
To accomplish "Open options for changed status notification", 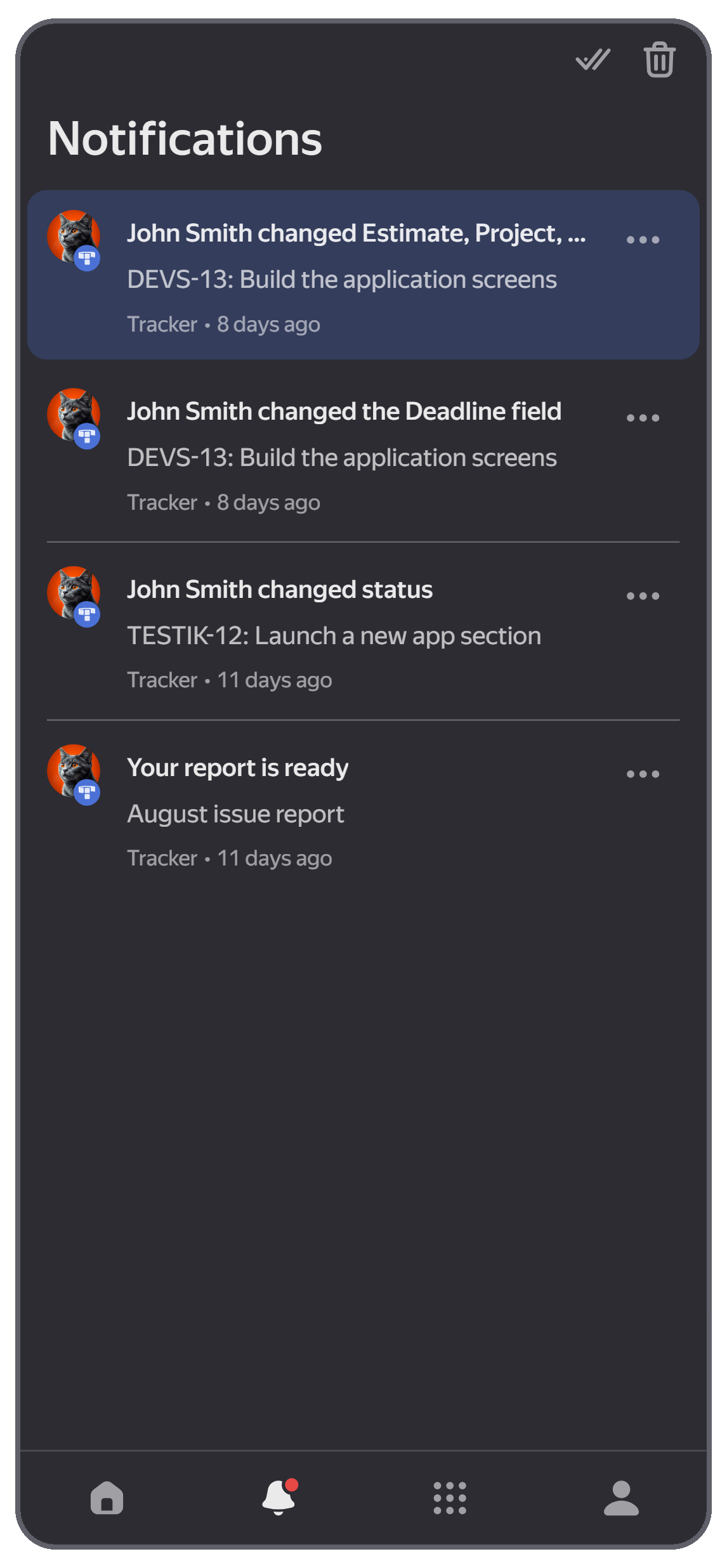I will (643, 596).
